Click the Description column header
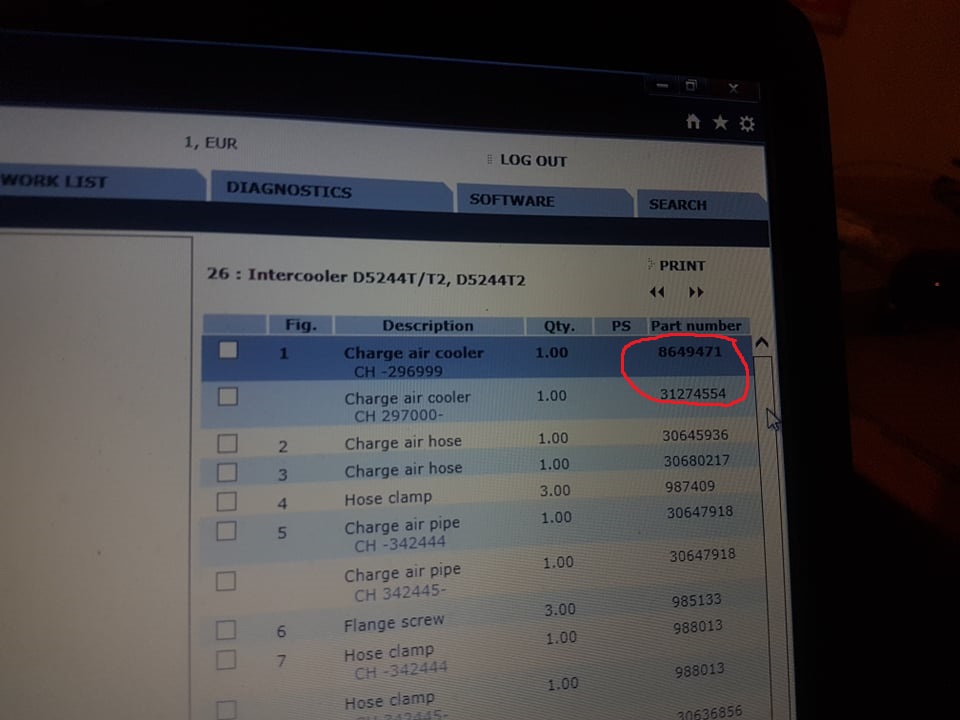 (x=428, y=325)
